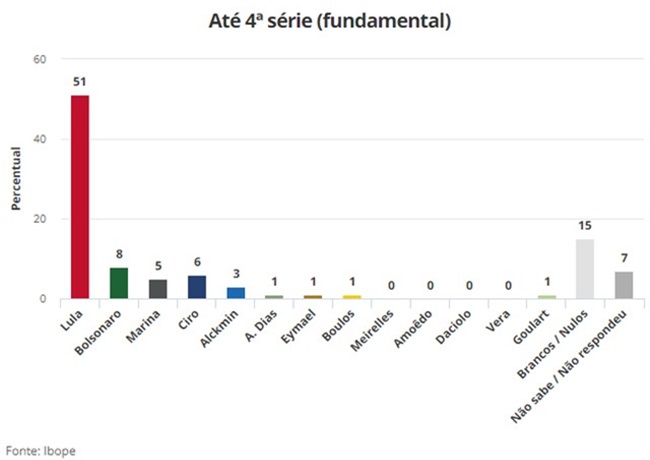
Task: Click the chart title Até 4ª série
Action: 324,21
